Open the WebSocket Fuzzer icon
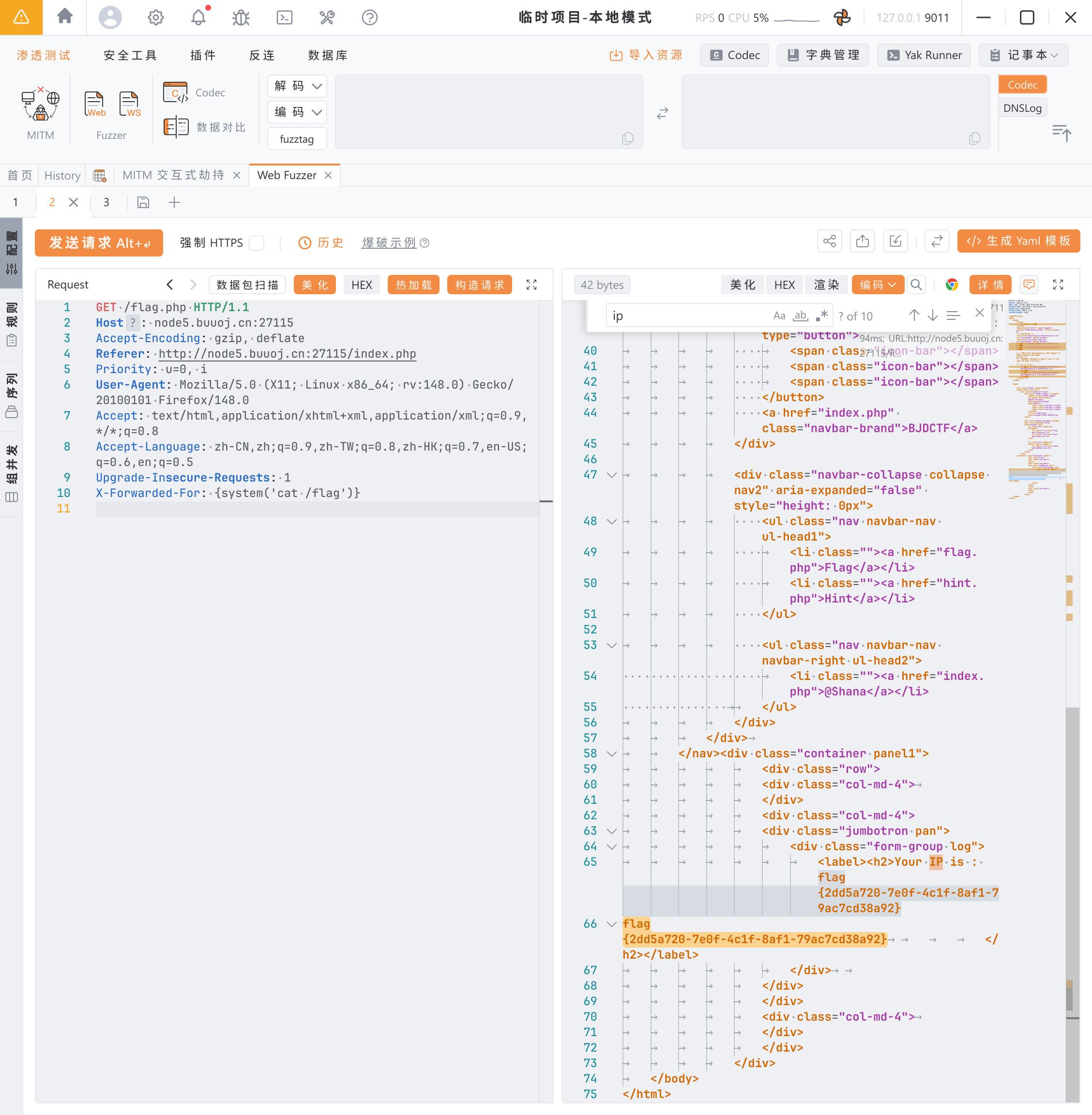This screenshot has width=1092, height=1115. pyautogui.click(x=130, y=105)
